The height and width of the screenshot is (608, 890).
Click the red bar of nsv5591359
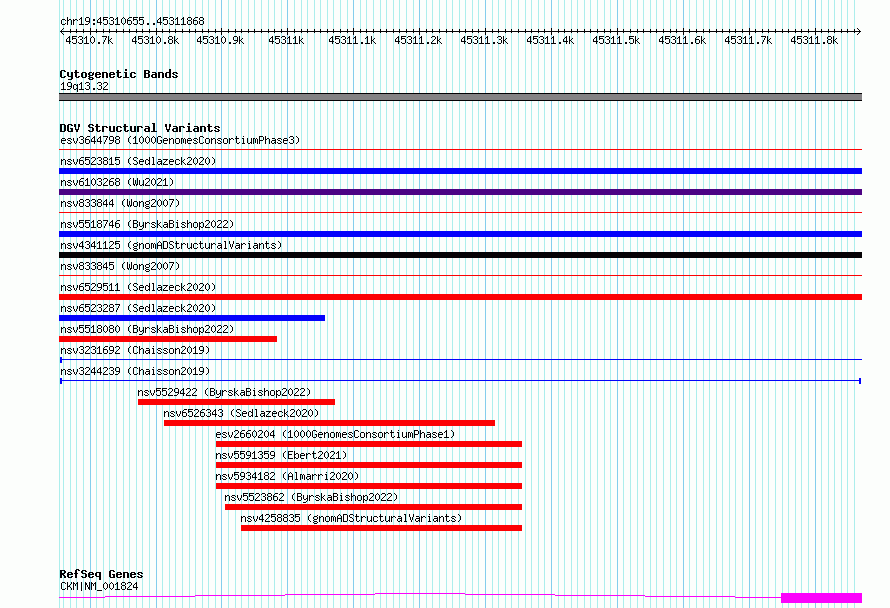point(369,465)
